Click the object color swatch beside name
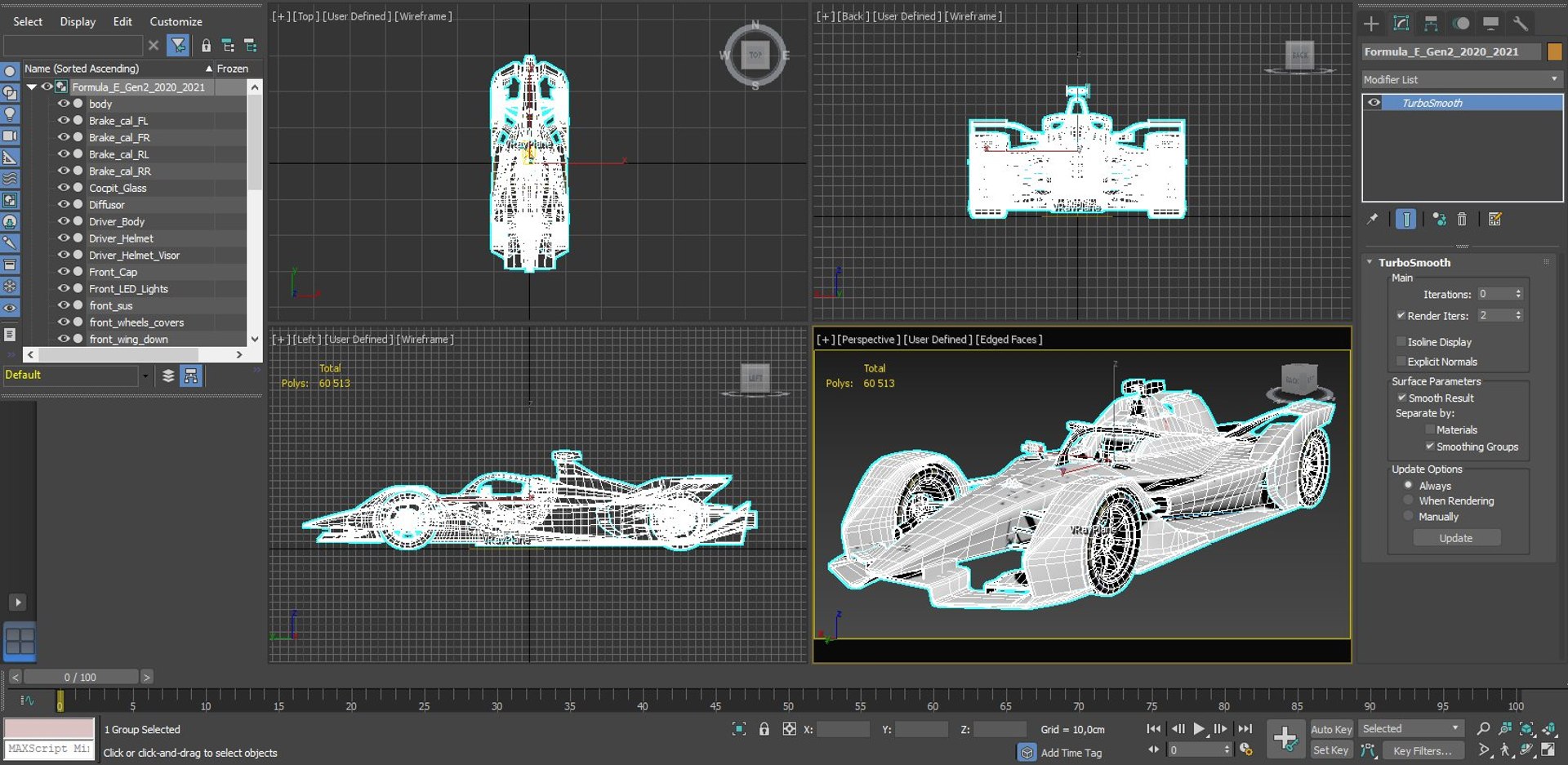The height and width of the screenshot is (765, 1568). pyautogui.click(x=1554, y=51)
